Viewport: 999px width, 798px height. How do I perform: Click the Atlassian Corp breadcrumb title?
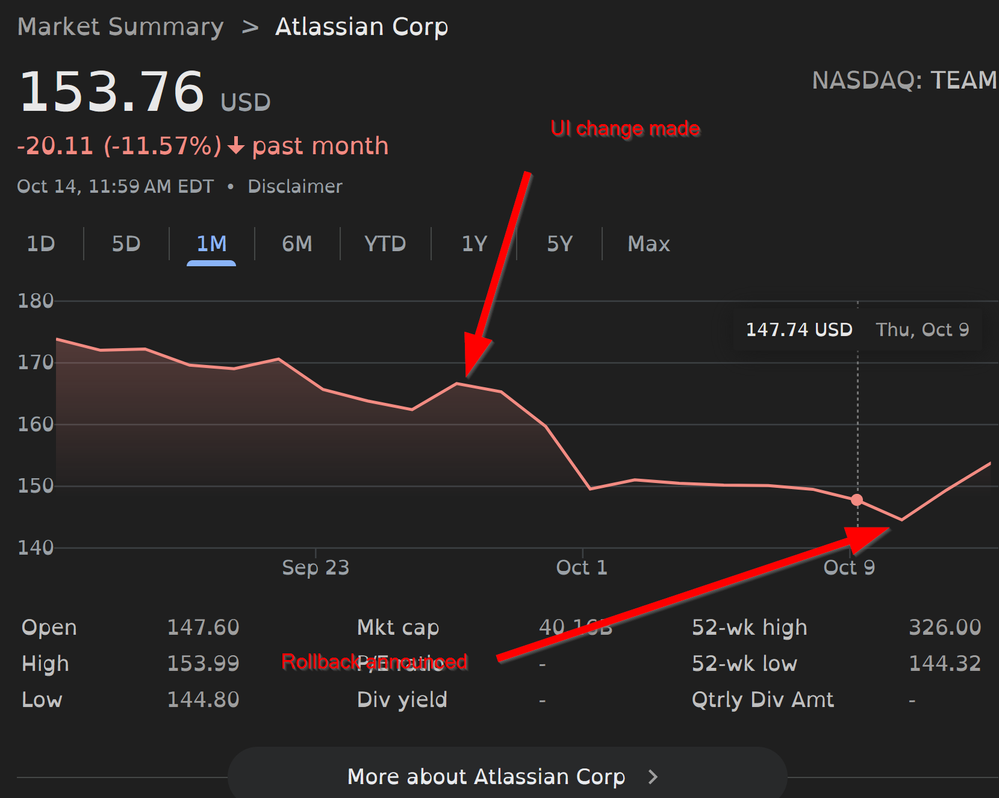(x=362, y=27)
